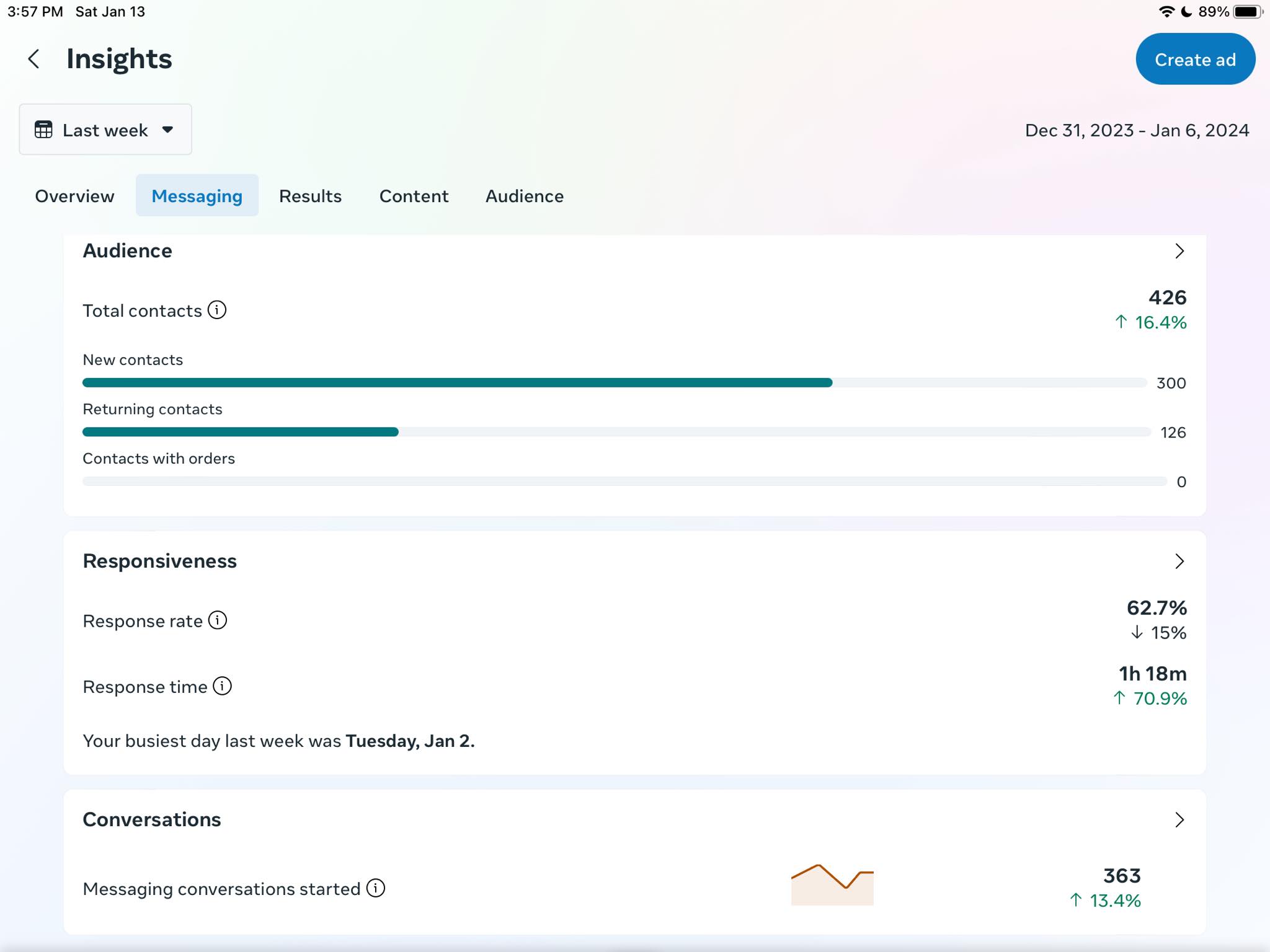Viewport: 1270px width, 952px height.
Task: Tap the Response time info icon
Action: 222,686
